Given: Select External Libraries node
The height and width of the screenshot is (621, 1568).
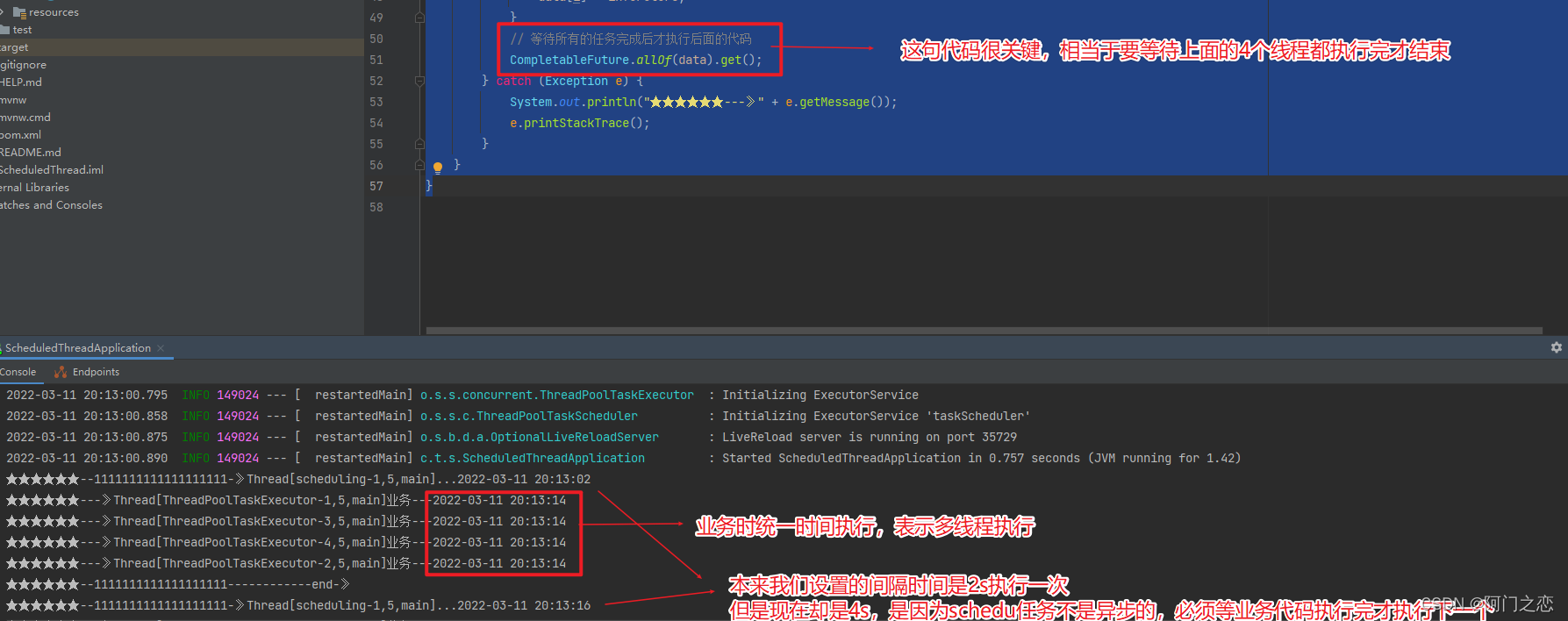Looking at the screenshot, I should tap(34, 188).
